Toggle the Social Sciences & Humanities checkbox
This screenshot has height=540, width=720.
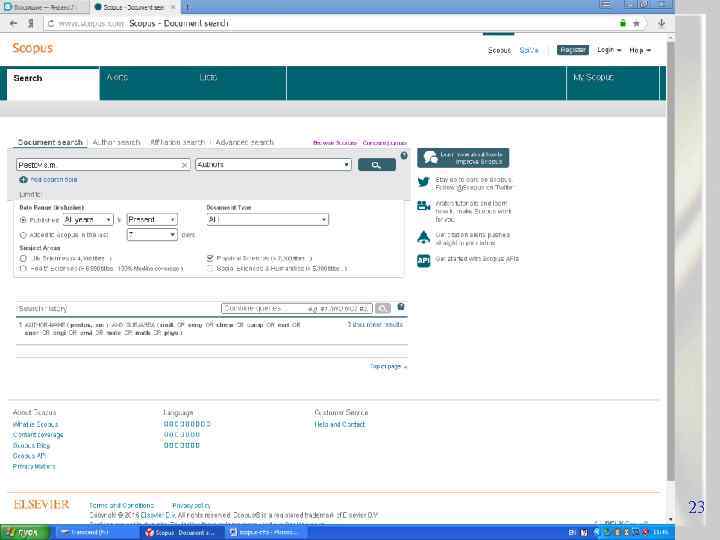[x=210, y=269]
